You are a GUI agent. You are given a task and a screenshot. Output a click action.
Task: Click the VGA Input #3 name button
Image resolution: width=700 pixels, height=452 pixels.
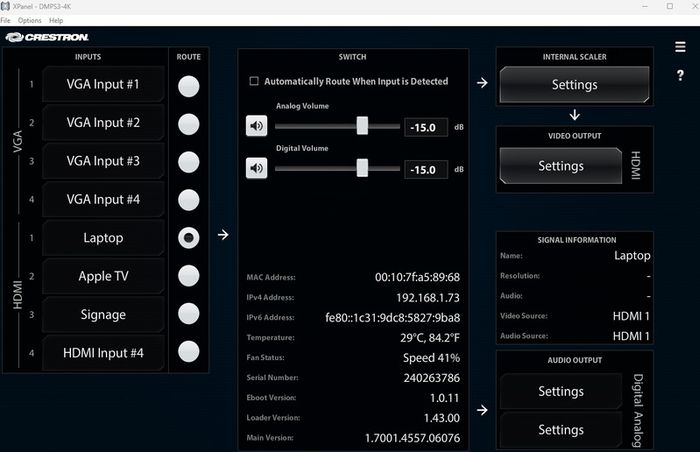[x=103, y=161]
